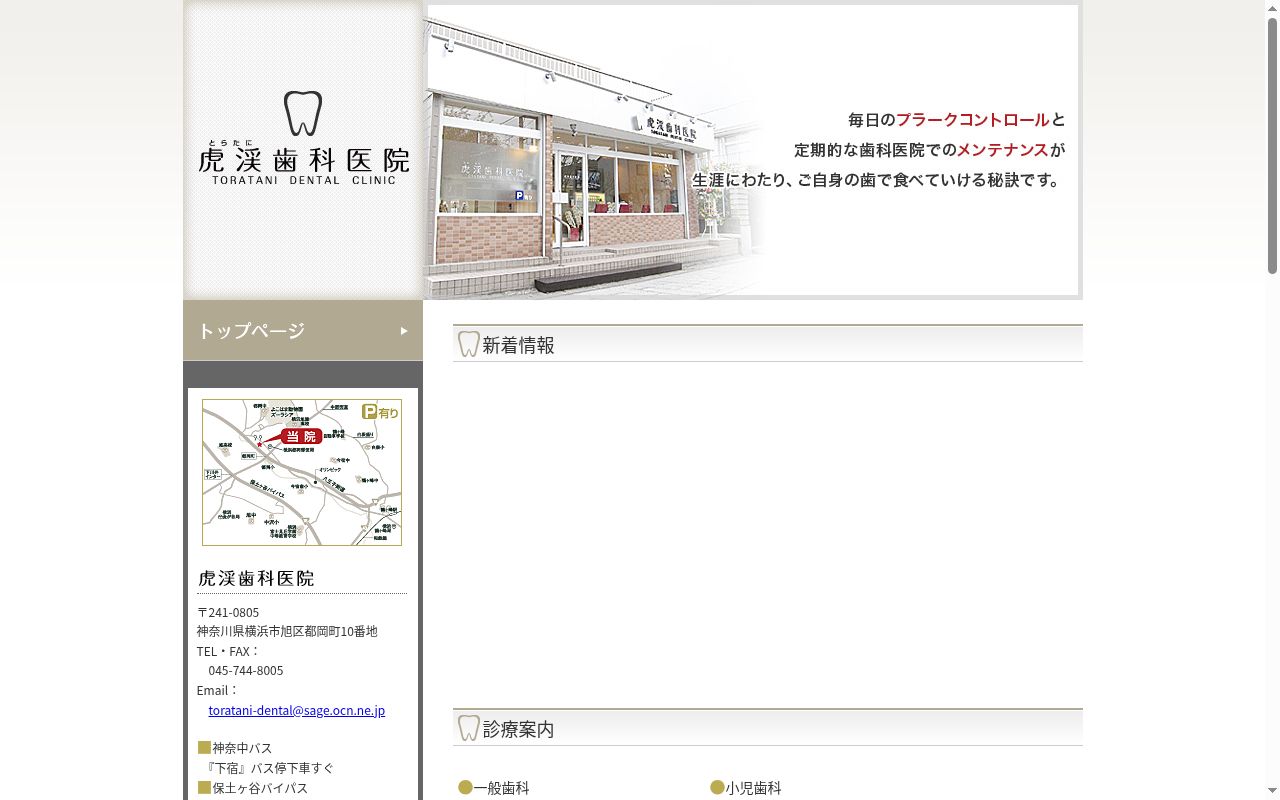Click the プラークコントロール slogan line
Screen dimensions: 1280x800
click(957, 120)
